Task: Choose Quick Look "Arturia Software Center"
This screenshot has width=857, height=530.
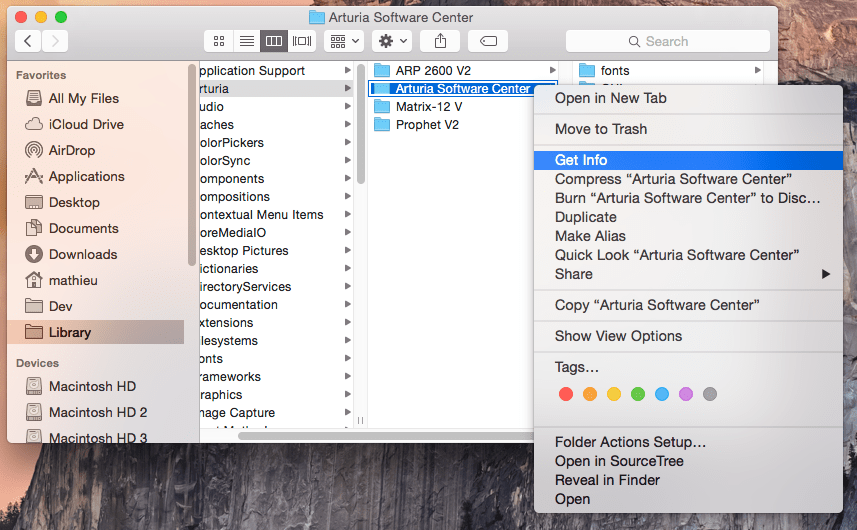Action: [688, 255]
